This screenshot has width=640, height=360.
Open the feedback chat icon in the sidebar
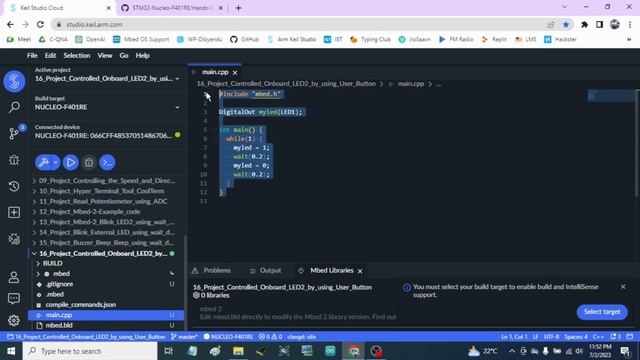(14, 299)
